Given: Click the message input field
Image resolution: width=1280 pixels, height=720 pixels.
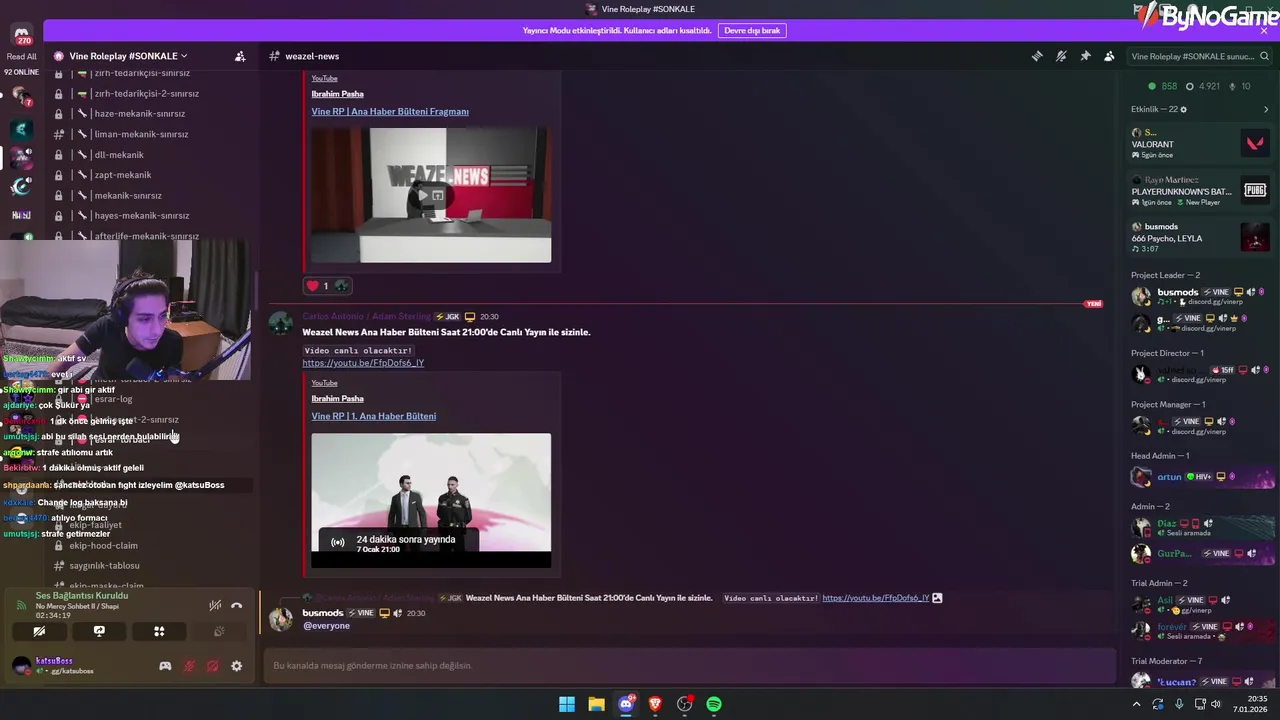Looking at the screenshot, I should click(x=688, y=666).
